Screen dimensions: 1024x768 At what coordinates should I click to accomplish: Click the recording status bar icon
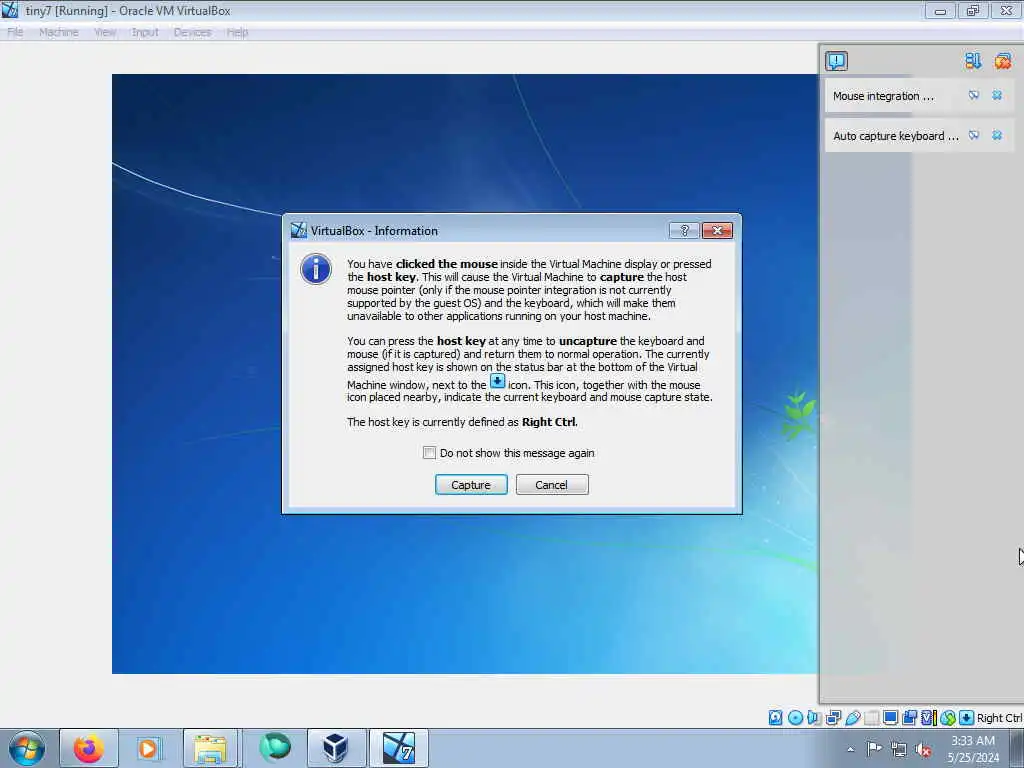tap(909, 718)
